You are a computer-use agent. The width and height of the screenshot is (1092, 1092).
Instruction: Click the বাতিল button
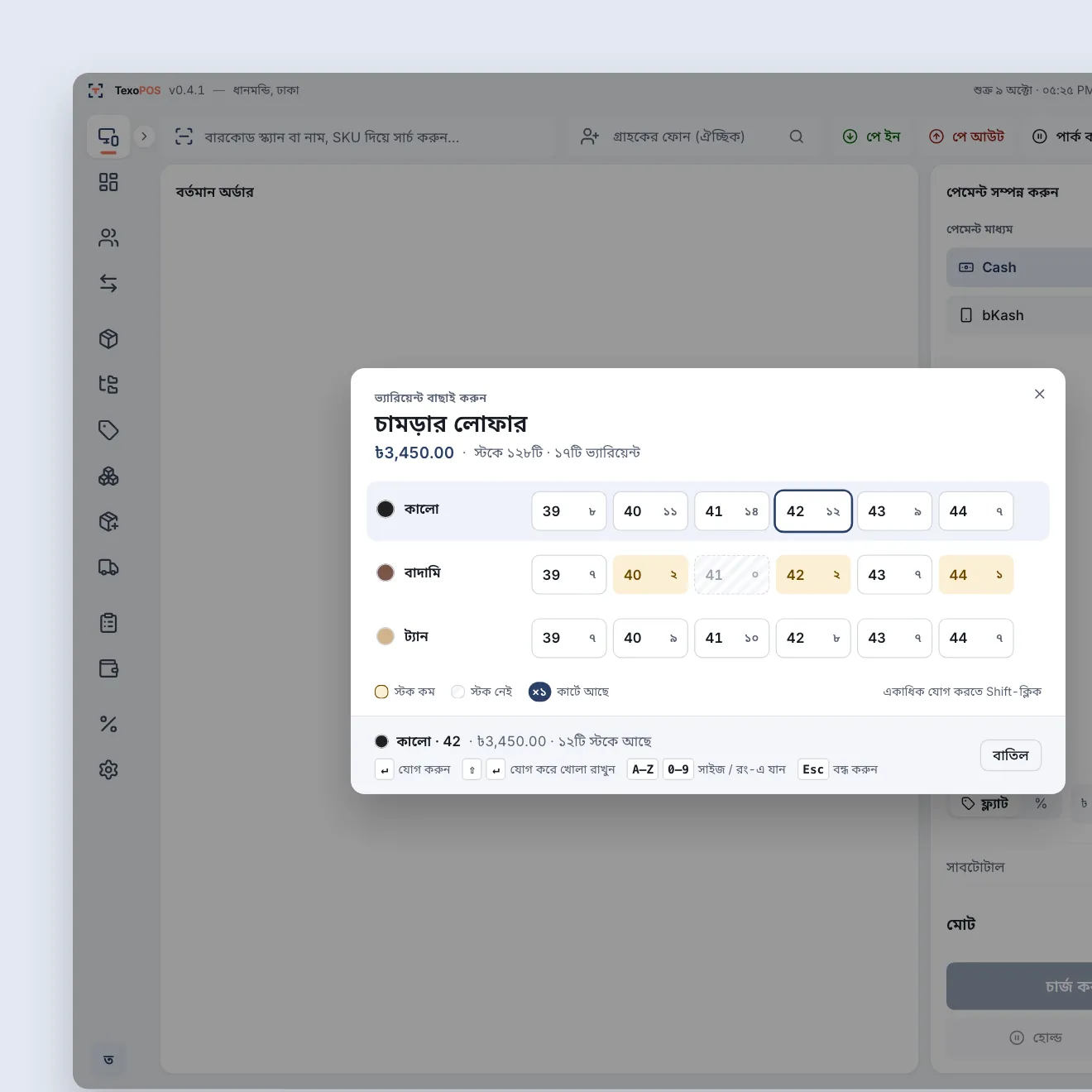coord(1011,755)
